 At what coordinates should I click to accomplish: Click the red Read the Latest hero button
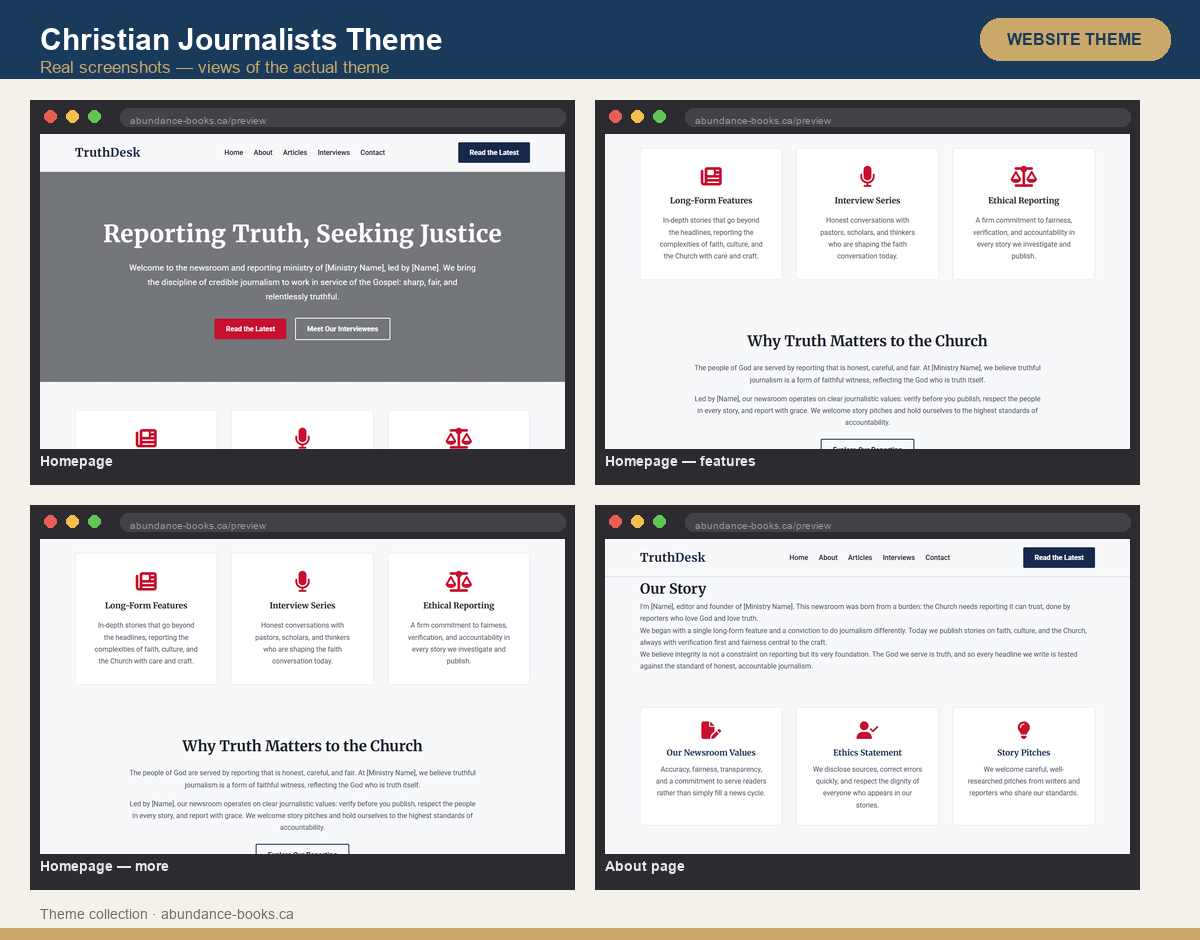[250, 329]
